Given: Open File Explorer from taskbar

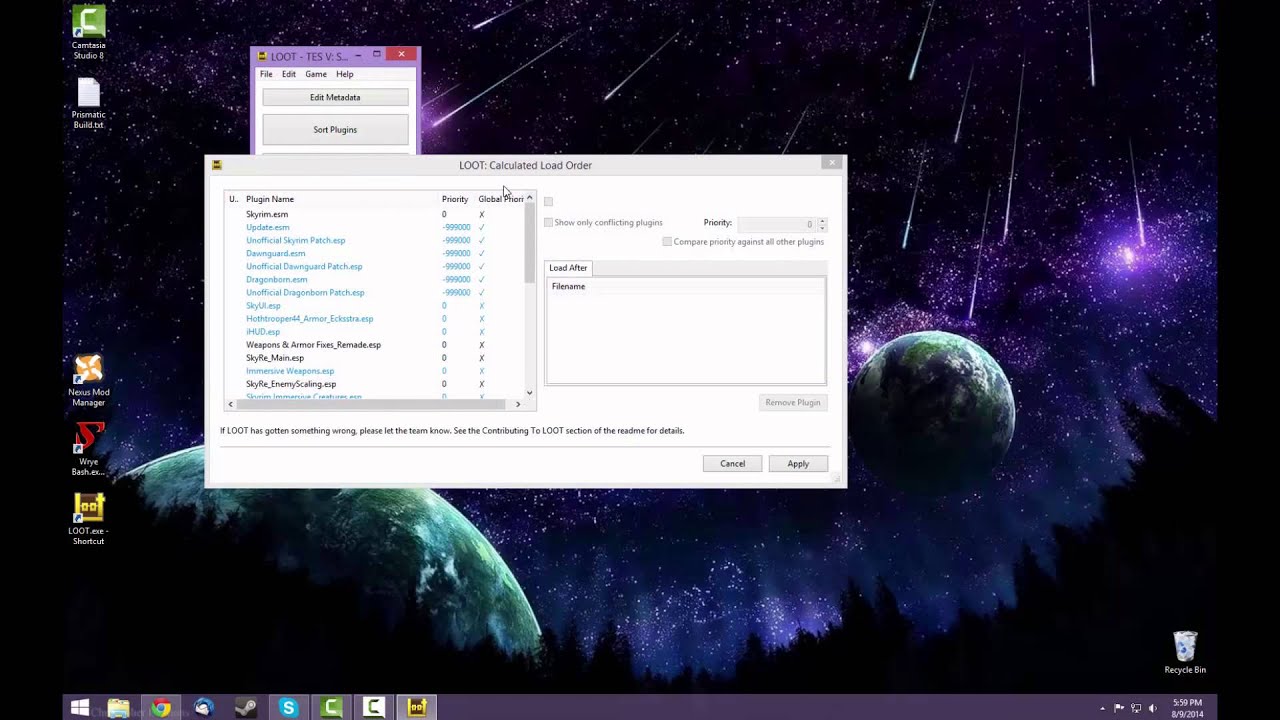Looking at the screenshot, I should 118,708.
